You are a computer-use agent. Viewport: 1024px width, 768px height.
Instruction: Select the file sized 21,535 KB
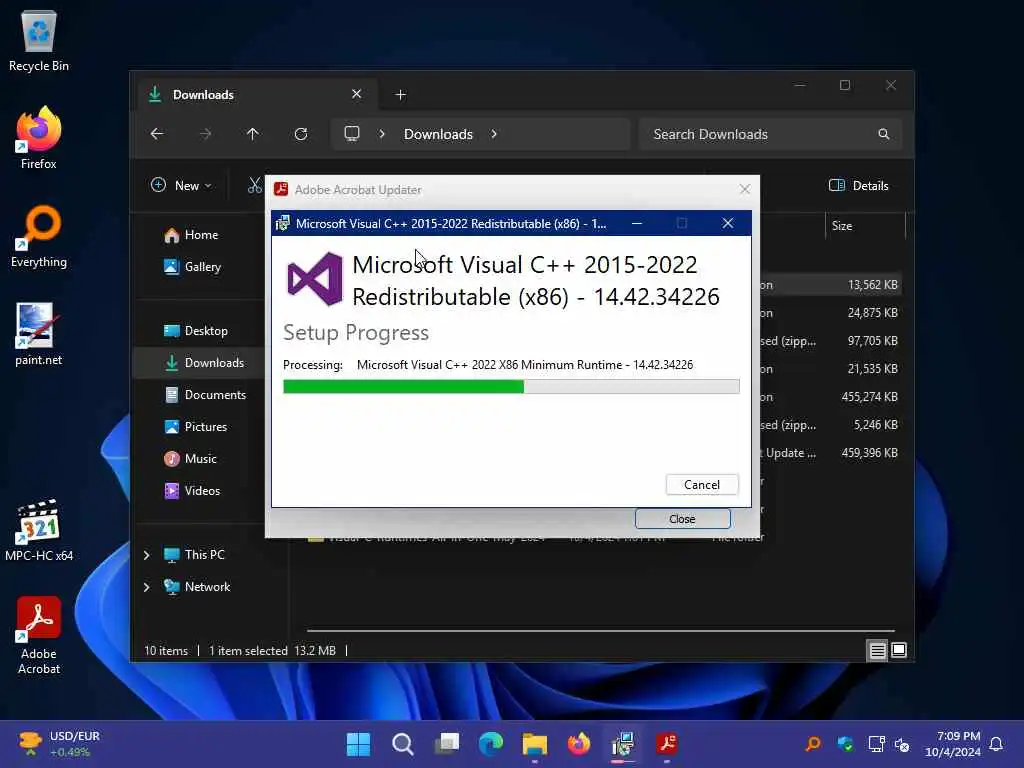click(872, 369)
